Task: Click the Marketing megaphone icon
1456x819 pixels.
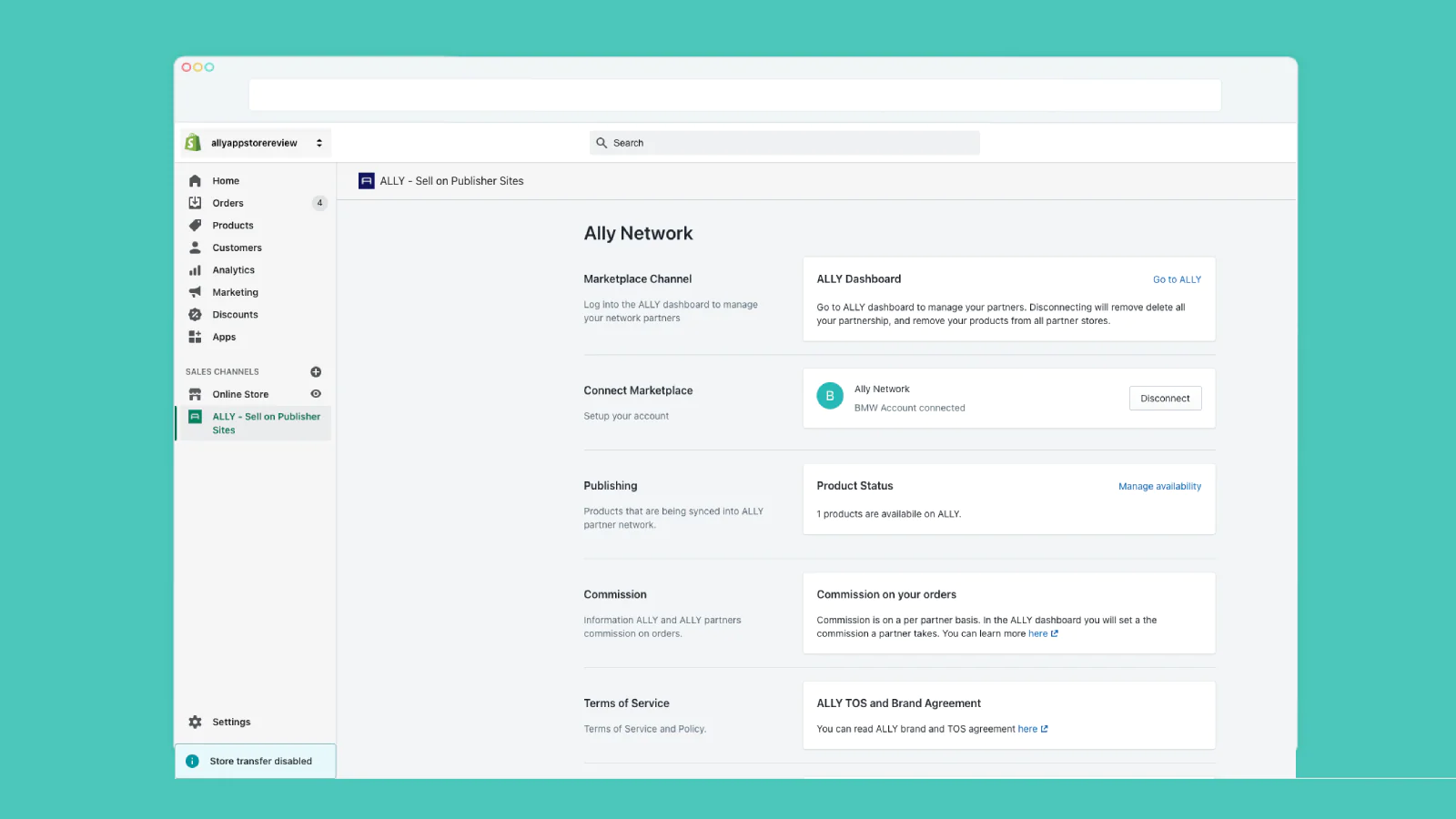Action: [195, 292]
